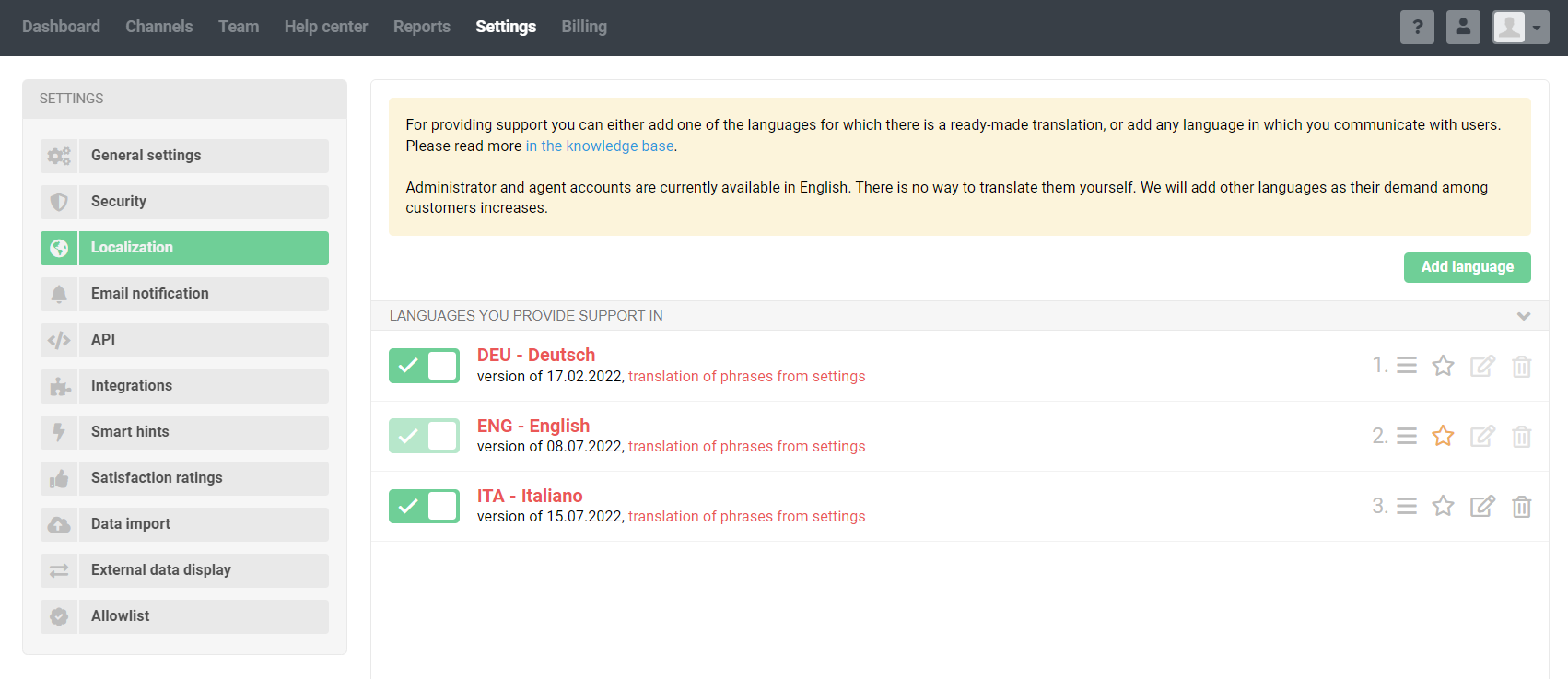Click the Email notification bell icon
The image size is (1568, 679).
click(x=59, y=294)
